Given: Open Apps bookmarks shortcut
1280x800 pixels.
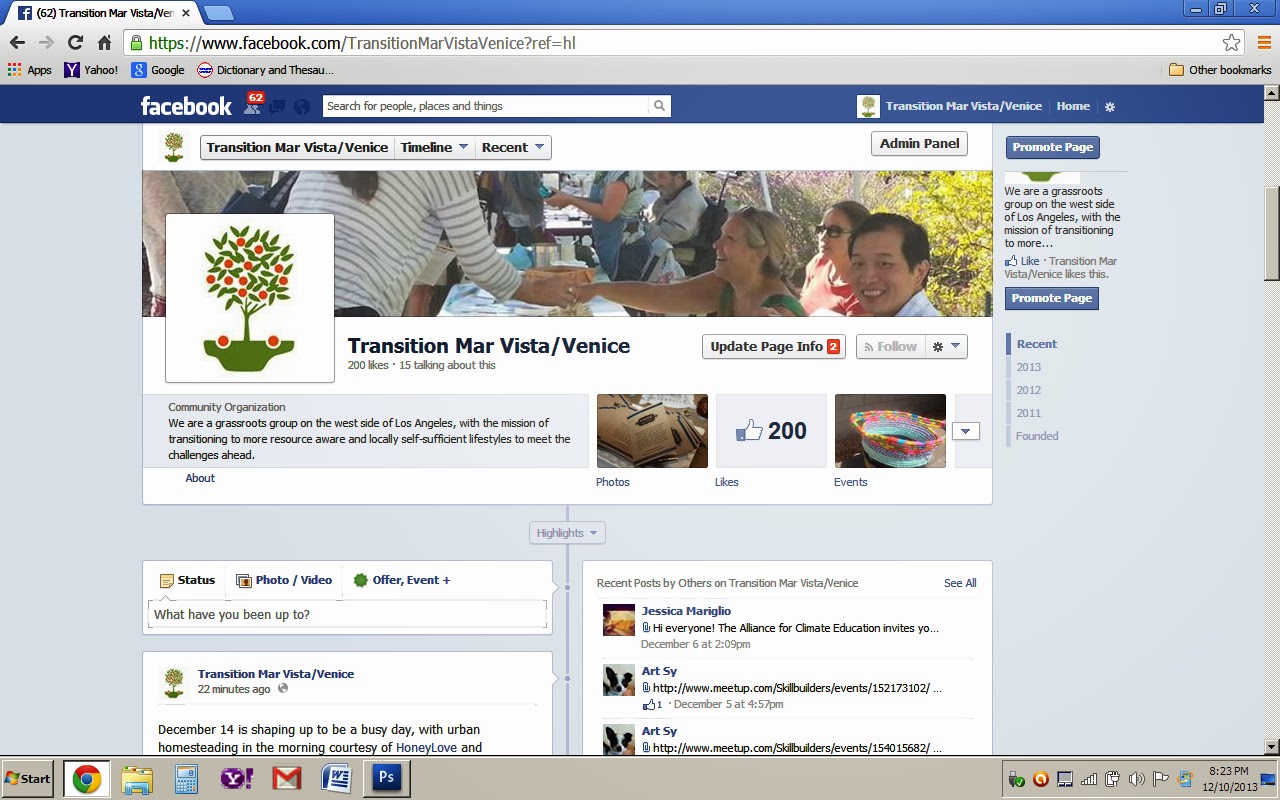Looking at the screenshot, I should tap(29, 70).
